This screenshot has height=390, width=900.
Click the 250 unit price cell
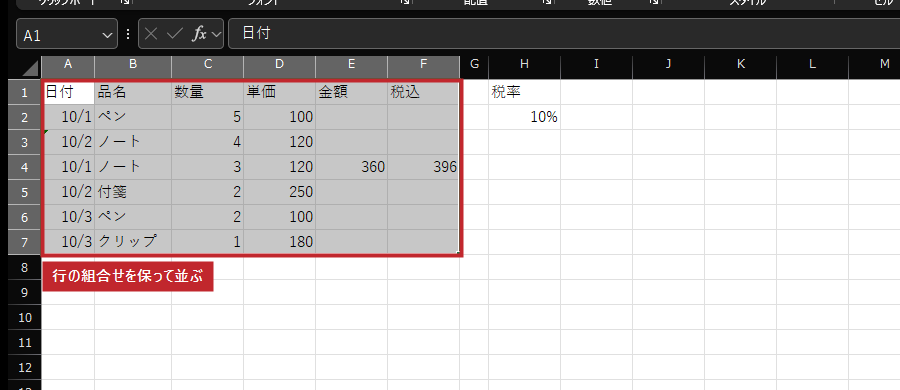coord(280,192)
